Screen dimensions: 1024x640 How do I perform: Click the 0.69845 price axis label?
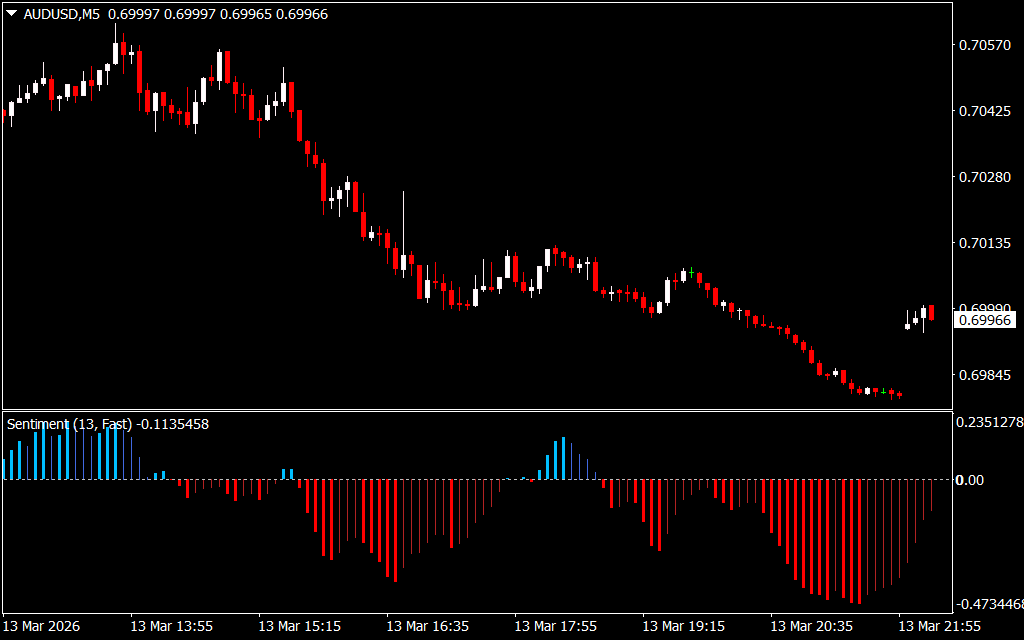point(984,375)
